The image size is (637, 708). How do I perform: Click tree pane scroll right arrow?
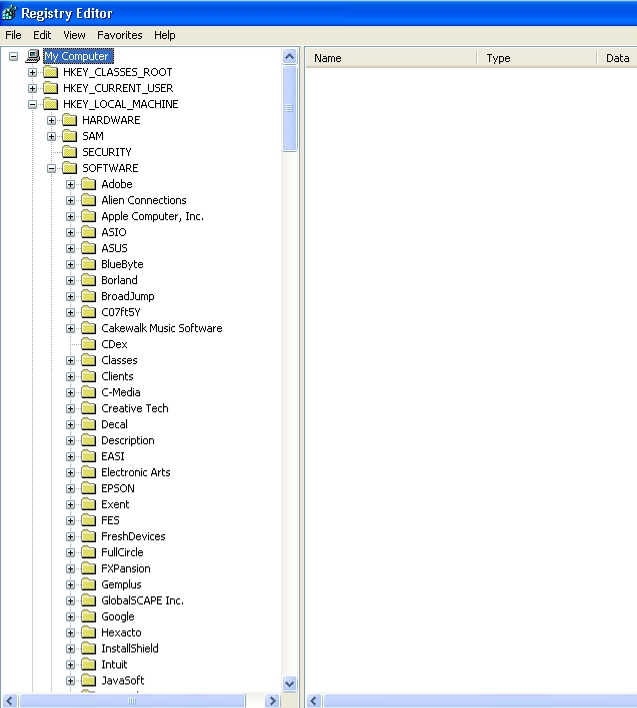coord(272,701)
